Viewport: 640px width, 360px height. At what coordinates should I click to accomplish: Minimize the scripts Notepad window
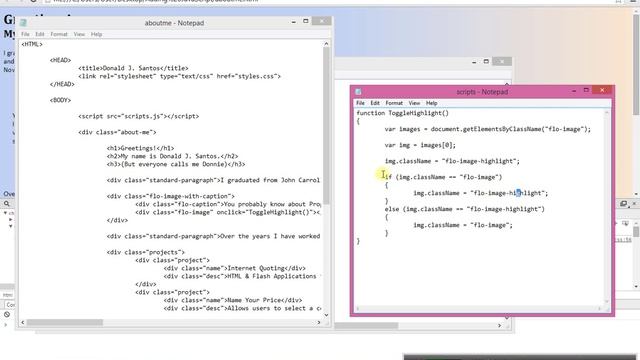pyautogui.click(x=574, y=91)
